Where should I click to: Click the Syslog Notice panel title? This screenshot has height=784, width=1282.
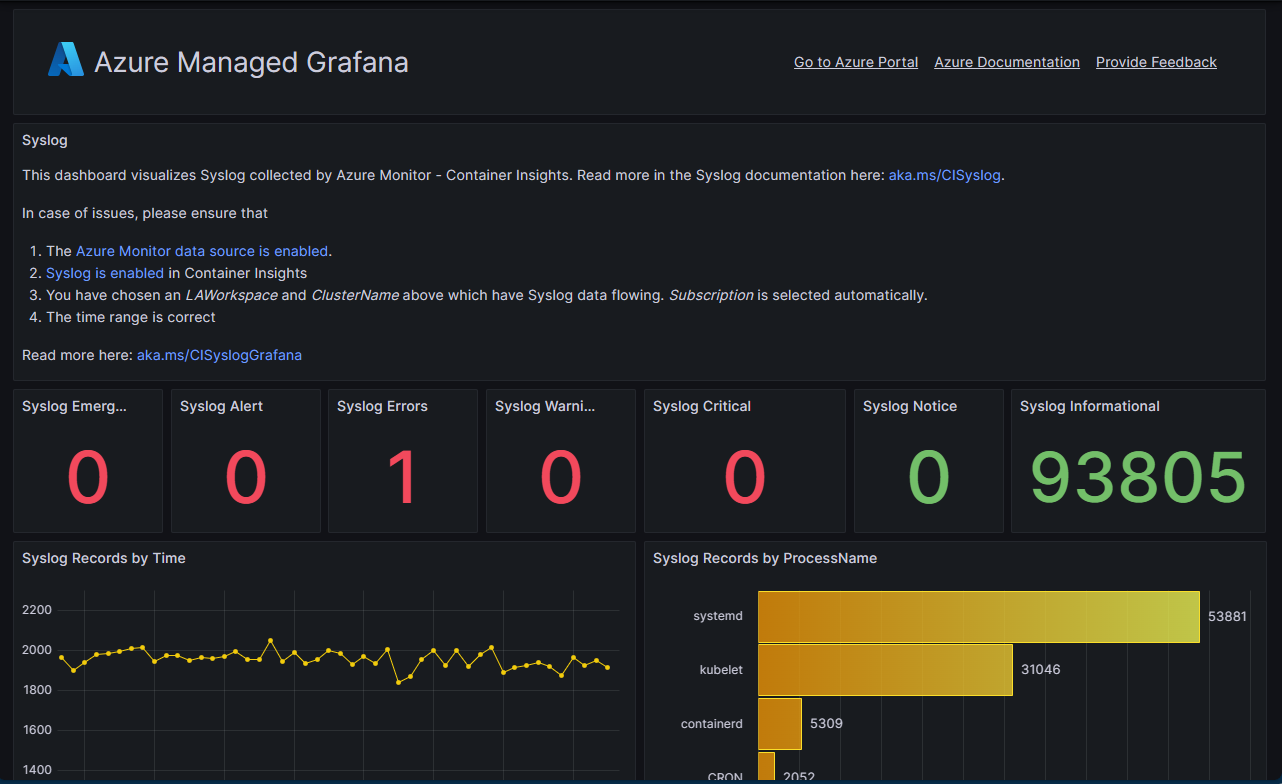(910, 406)
